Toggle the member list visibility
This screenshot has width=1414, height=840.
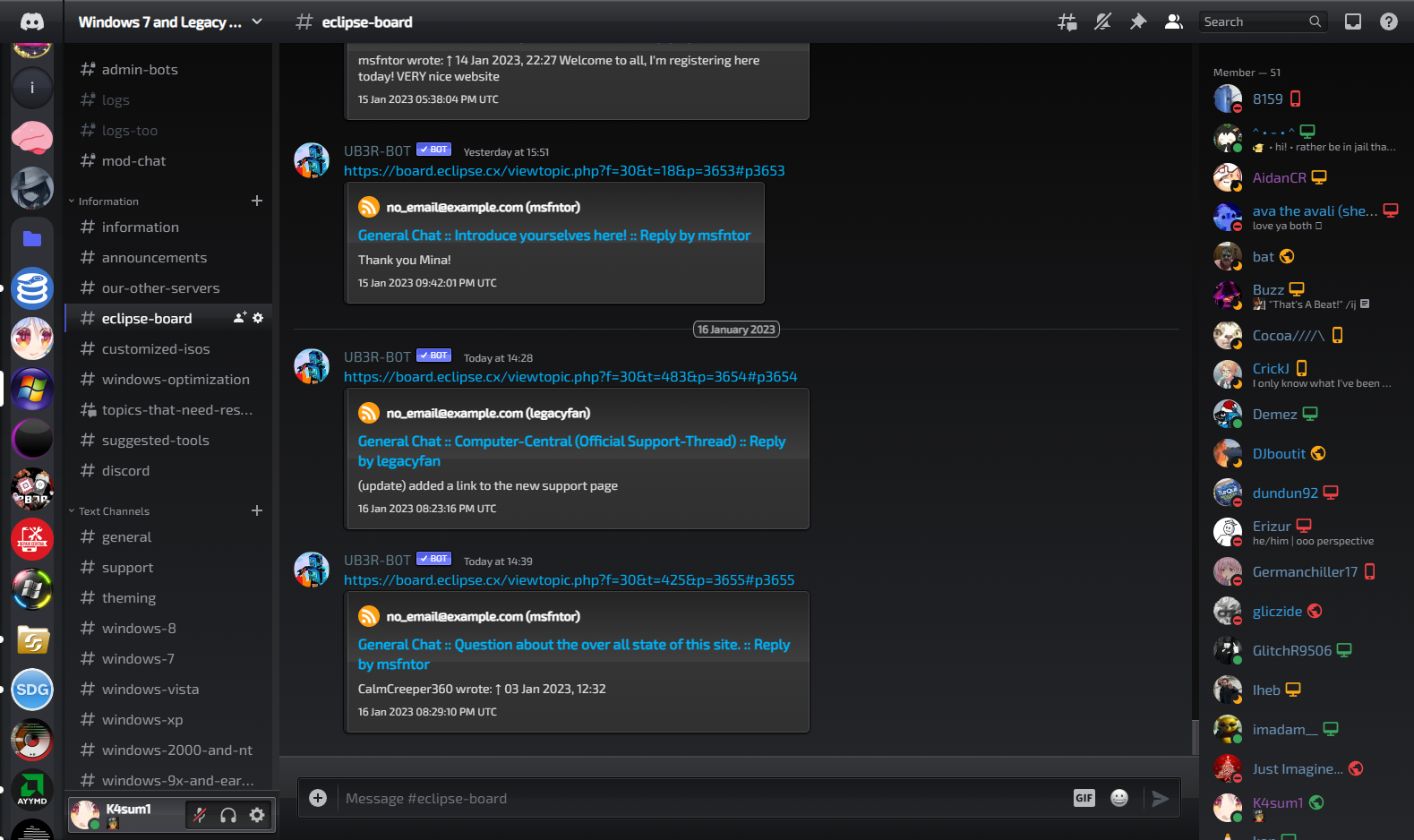click(x=1173, y=21)
